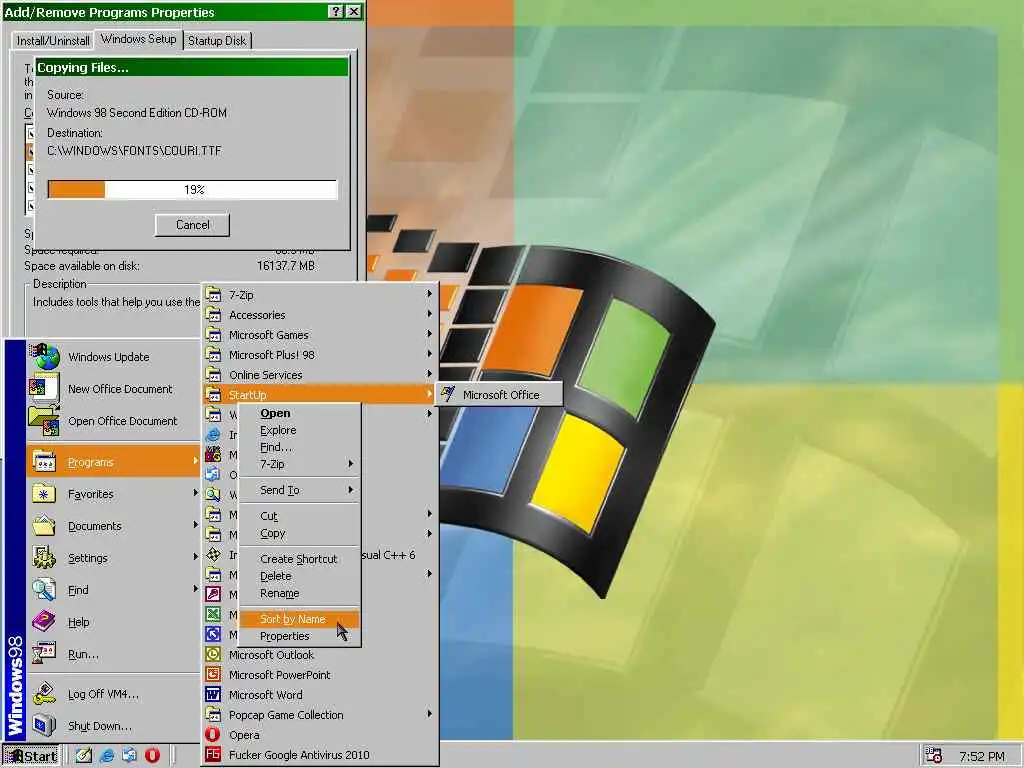This screenshot has height=768, width=1024.
Task: Expand the Accessories submenu arrow
Action: tap(430, 314)
